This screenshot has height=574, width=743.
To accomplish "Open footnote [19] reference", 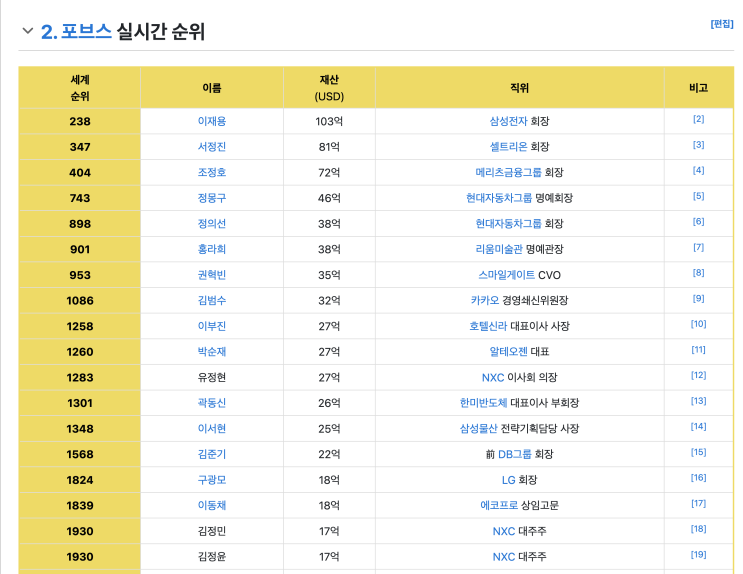I will [x=698, y=554].
